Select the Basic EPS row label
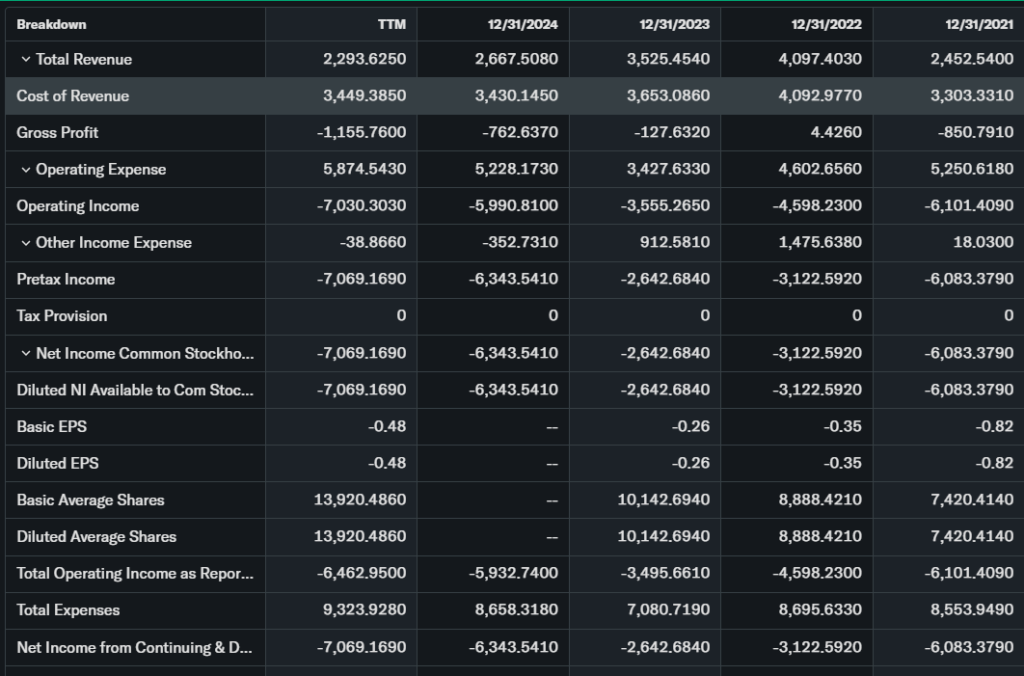The height and width of the screenshot is (676, 1024). click(52, 427)
